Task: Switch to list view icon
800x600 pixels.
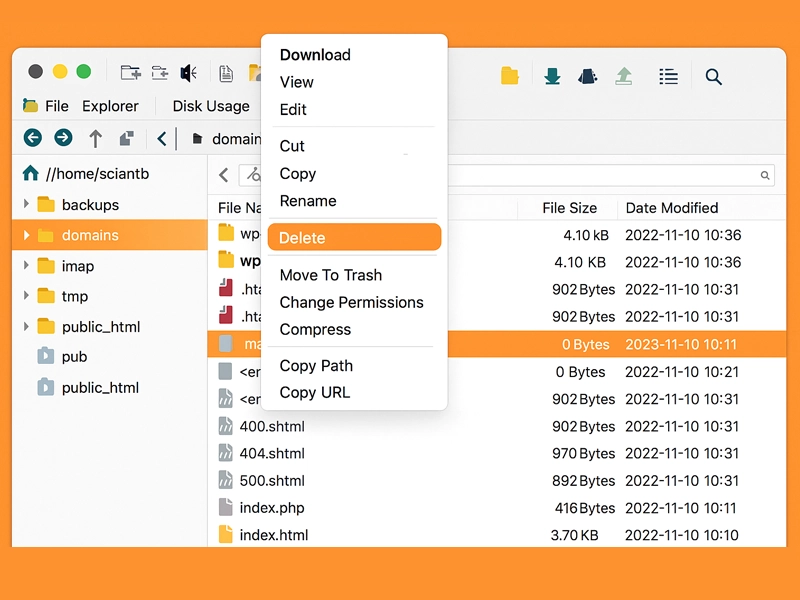Action: click(x=668, y=76)
